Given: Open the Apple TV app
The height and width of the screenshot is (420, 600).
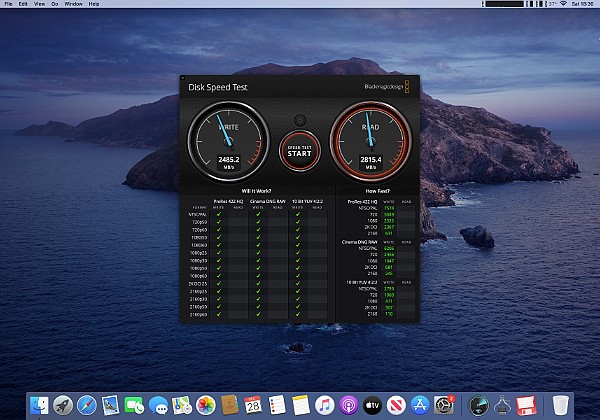Looking at the screenshot, I should (372, 404).
